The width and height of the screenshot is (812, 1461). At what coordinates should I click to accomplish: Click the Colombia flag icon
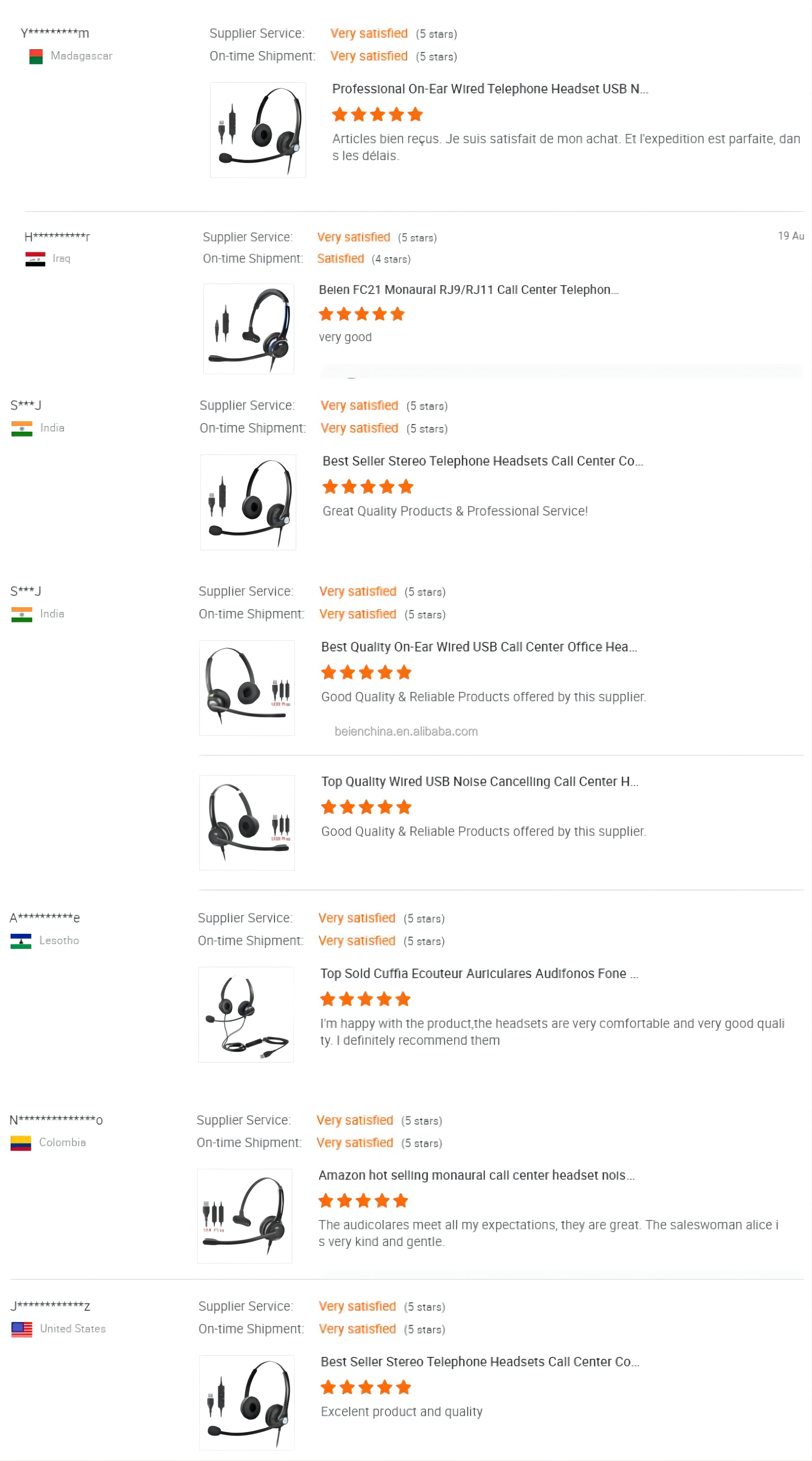[21, 1143]
